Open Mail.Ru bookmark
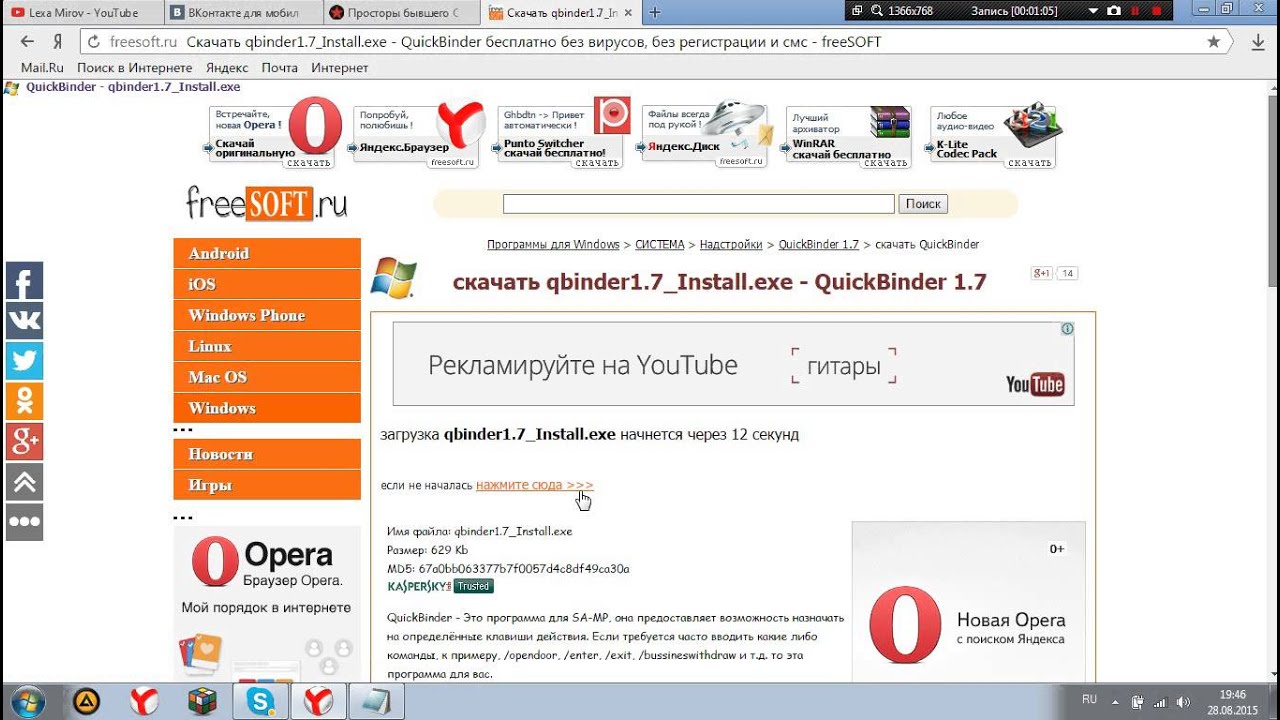 point(42,68)
